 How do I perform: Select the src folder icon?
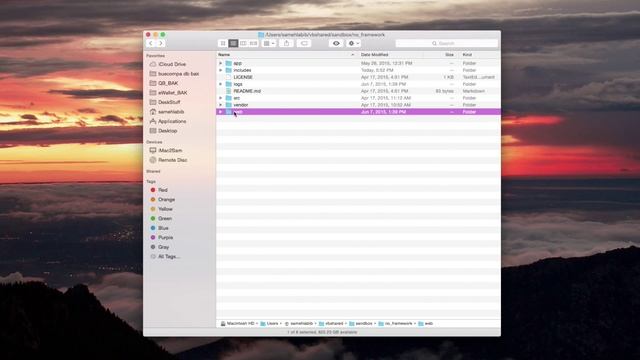229,98
